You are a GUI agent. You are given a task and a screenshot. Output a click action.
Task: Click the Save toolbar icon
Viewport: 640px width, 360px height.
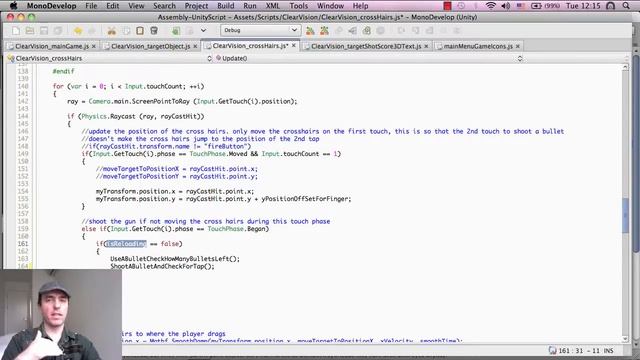(x=44, y=31)
